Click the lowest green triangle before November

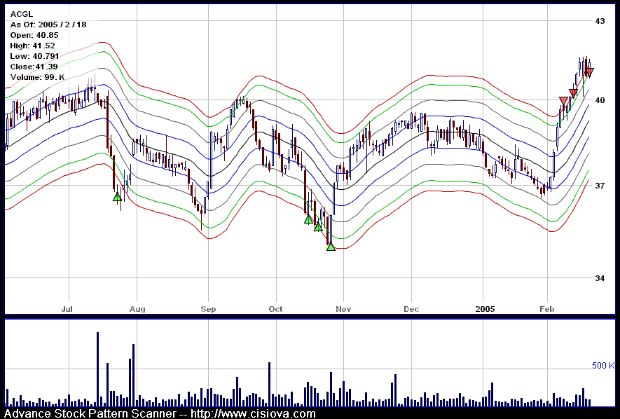[x=331, y=247]
